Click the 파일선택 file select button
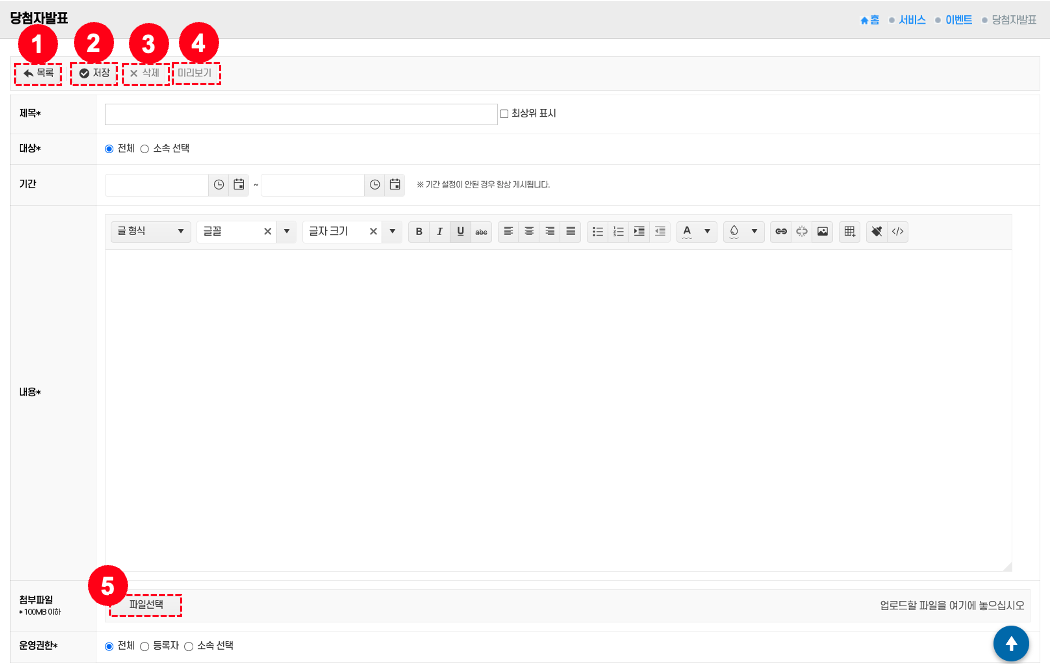Viewport: 1050px width, 665px height. [x=146, y=605]
